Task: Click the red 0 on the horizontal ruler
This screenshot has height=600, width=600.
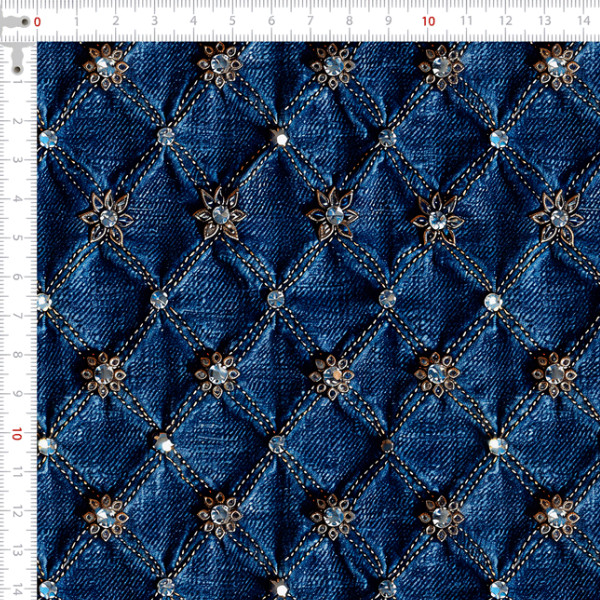Action: (38, 21)
